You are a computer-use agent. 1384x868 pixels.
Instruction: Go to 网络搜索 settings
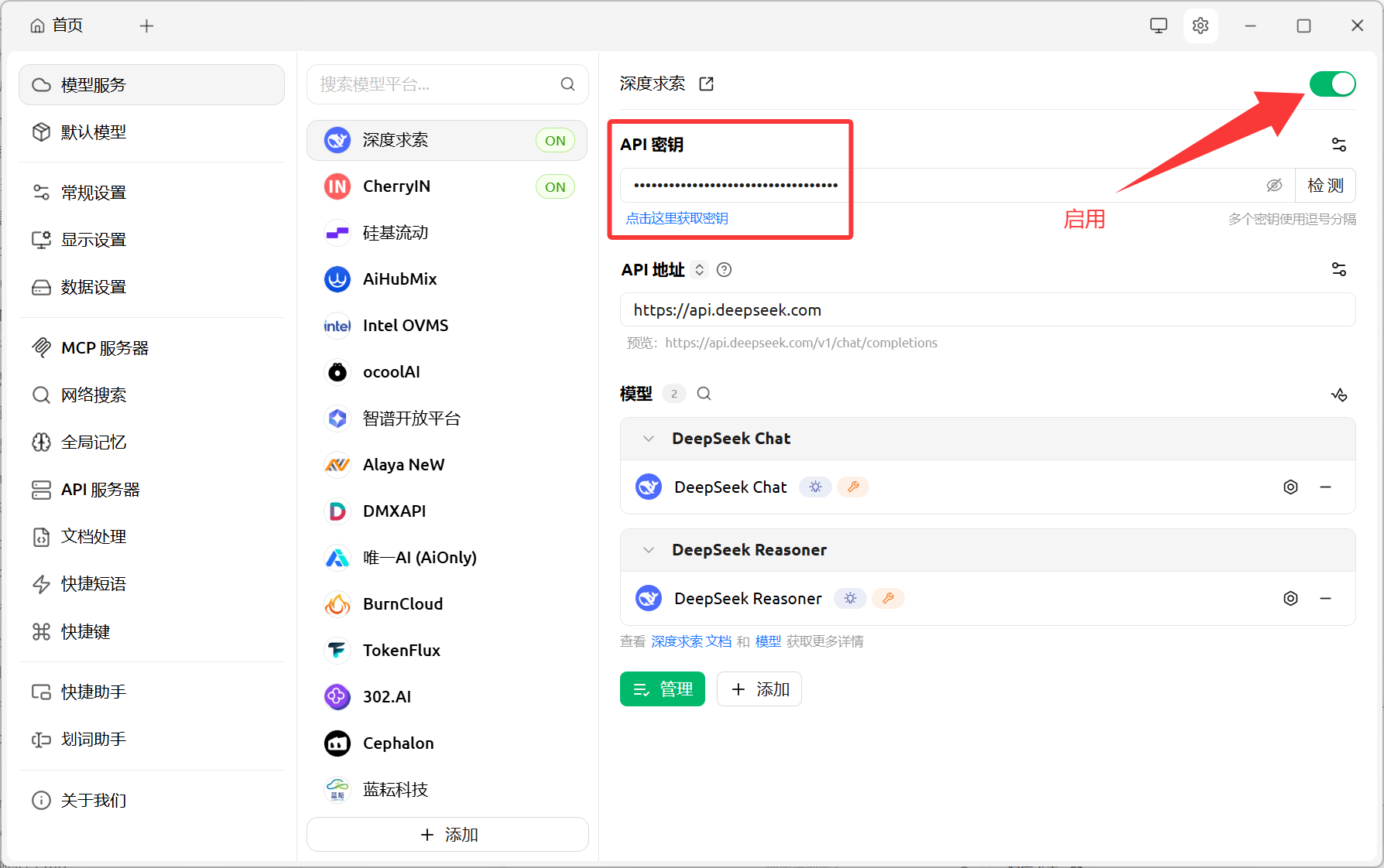(94, 395)
